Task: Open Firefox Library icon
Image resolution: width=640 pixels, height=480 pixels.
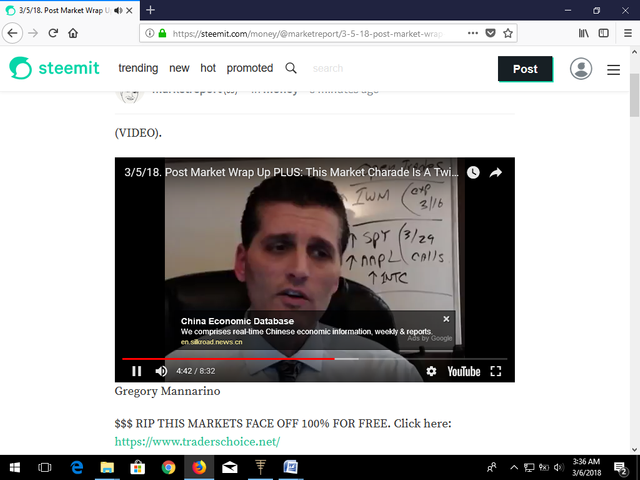Action: point(584,33)
